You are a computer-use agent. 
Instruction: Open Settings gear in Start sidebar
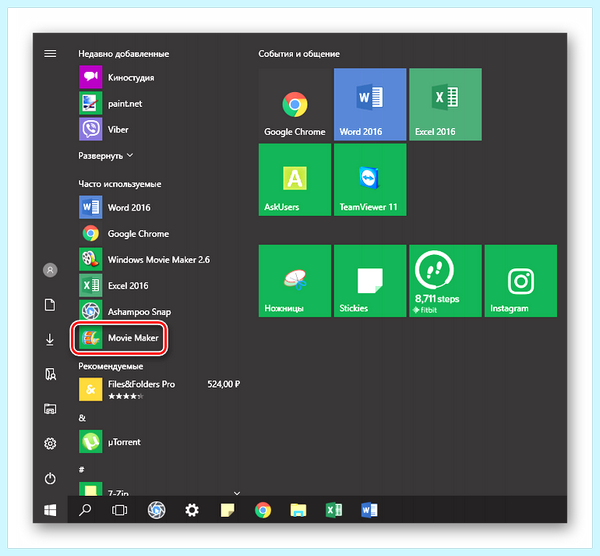pyautogui.click(x=50, y=443)
